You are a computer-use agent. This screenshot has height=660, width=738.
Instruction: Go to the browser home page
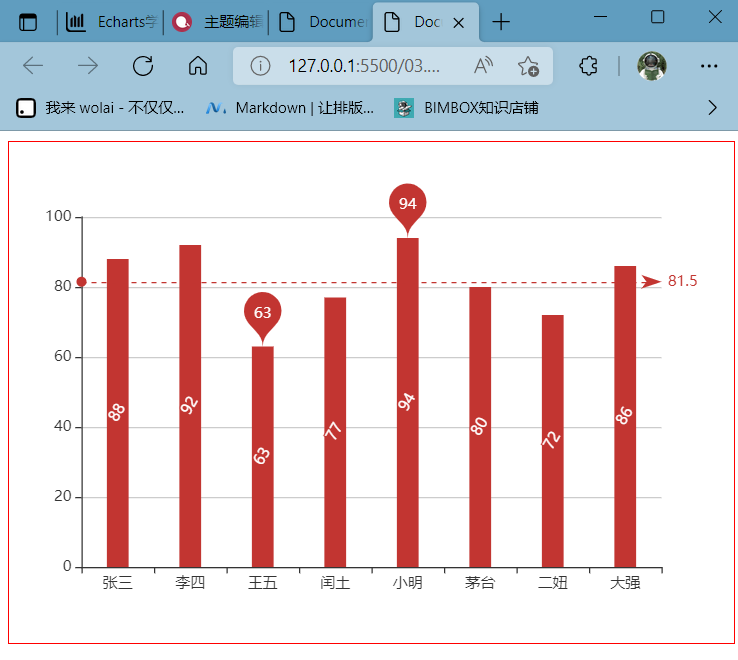point(198,66)
